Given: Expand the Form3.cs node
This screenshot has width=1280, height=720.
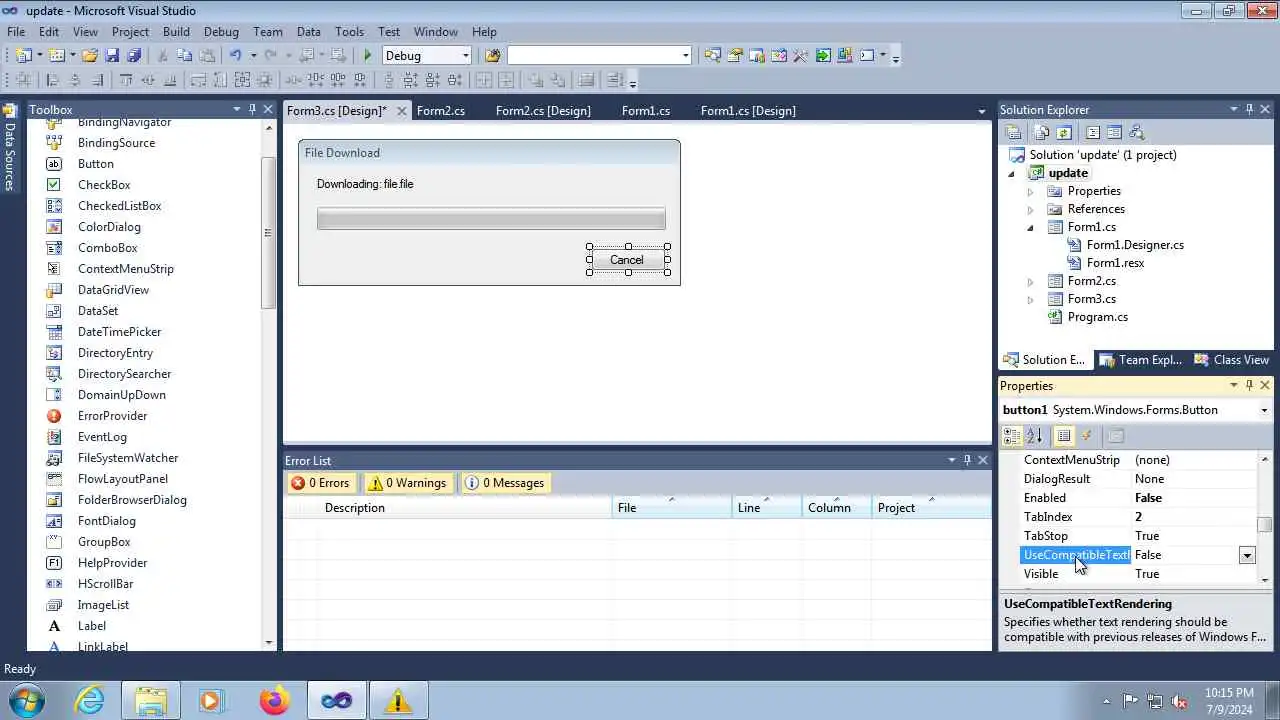Looking at the screenshot, I should click(1031, 299).
